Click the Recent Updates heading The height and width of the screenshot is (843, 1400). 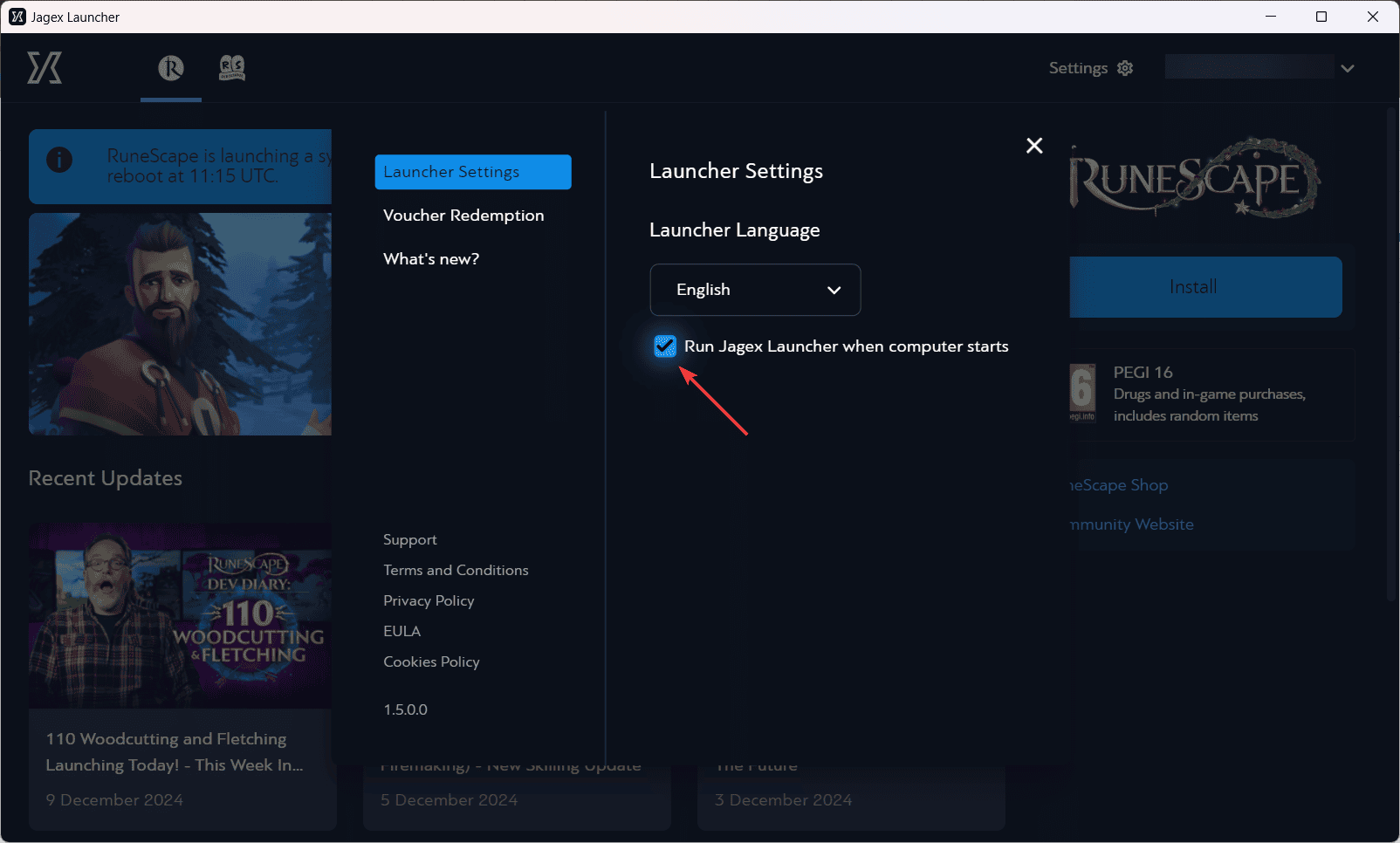(x=106, y=478)
